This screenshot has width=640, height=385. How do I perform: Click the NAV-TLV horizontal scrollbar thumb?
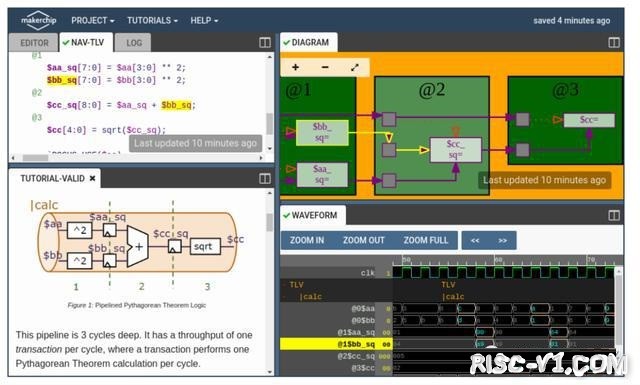pyautogui.click(x=35, y=158)
